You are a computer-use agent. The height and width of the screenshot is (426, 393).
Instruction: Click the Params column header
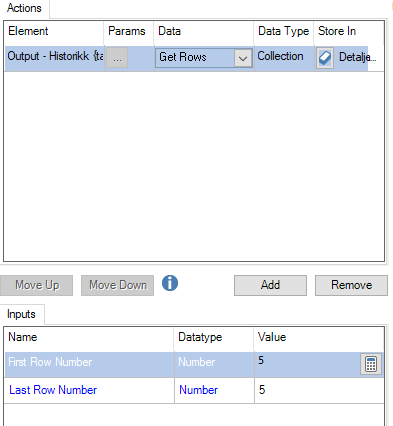128,32
